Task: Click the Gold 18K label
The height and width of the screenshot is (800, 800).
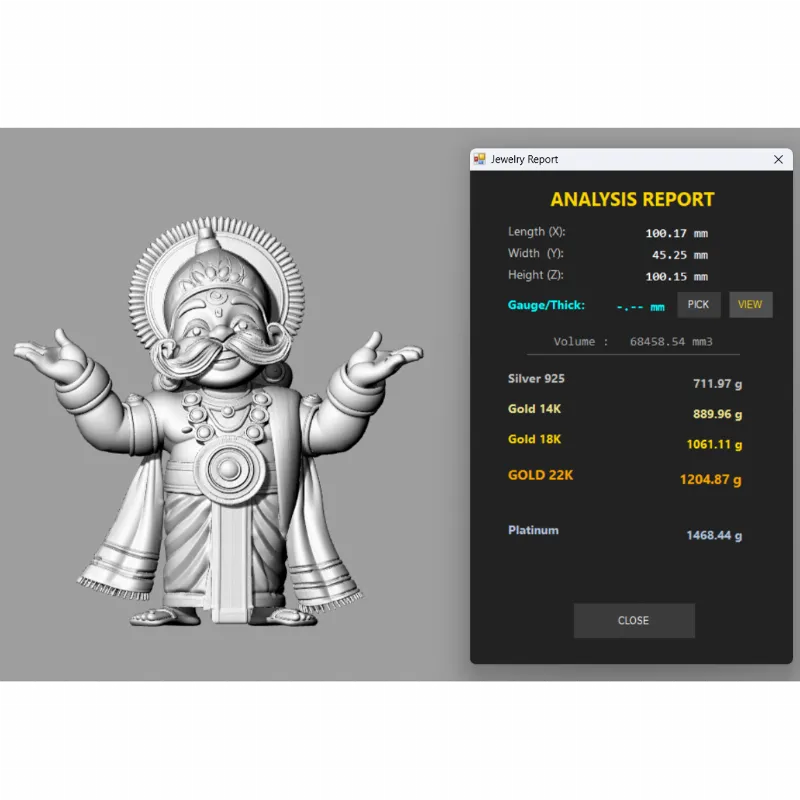Action: 534,439
